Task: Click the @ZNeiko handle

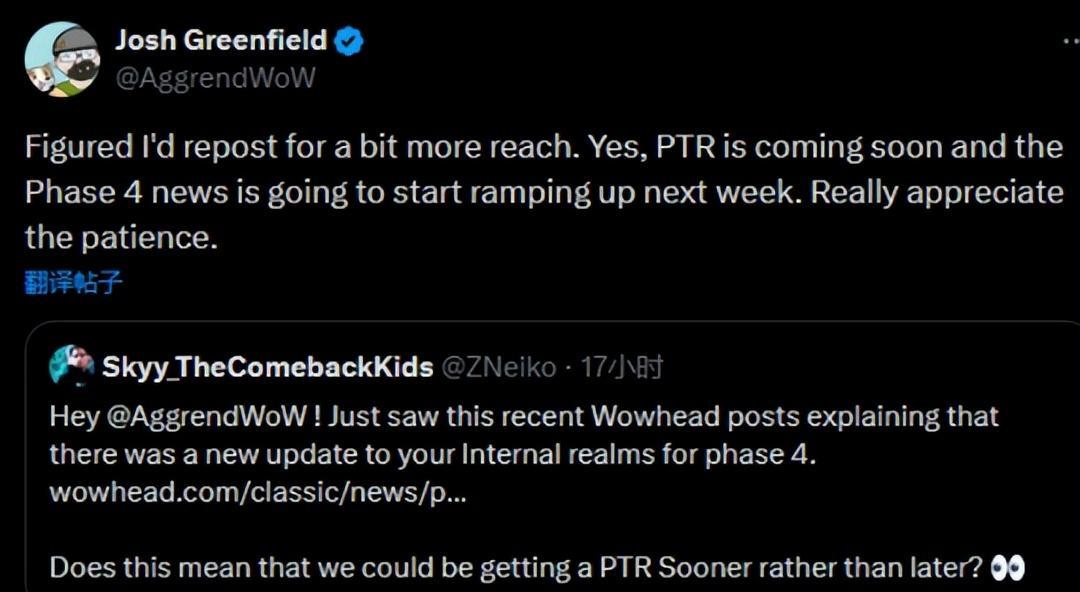Action: [498, 367]
